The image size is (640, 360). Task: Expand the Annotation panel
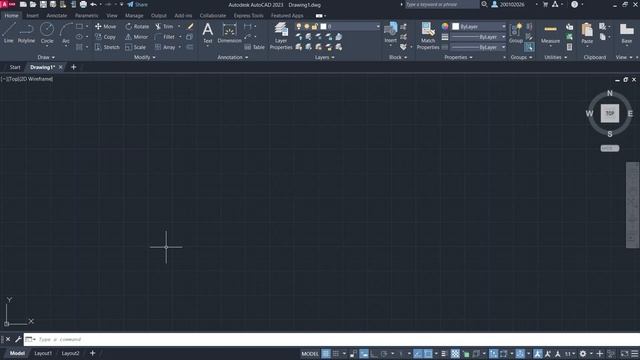click(233, 58)
